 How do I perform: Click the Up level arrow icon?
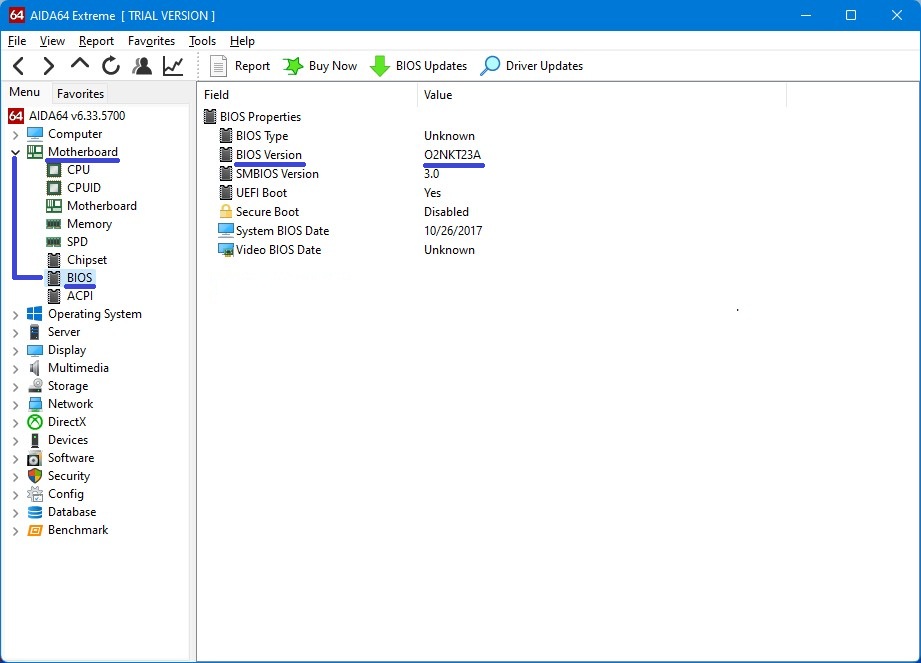[80, 65]
